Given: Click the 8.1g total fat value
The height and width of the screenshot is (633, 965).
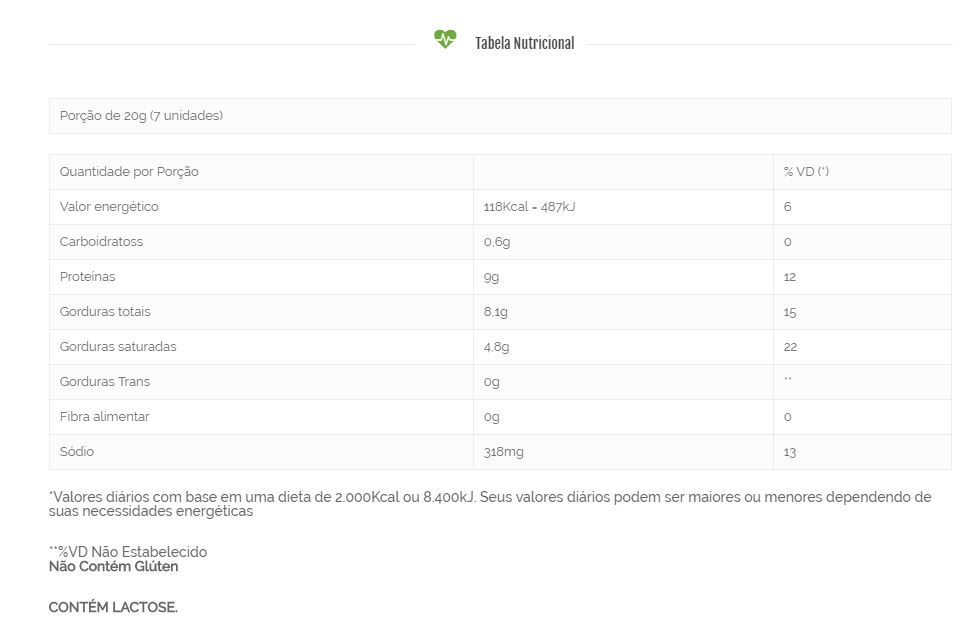Looking at the screenshot, I should coord(495,312).
